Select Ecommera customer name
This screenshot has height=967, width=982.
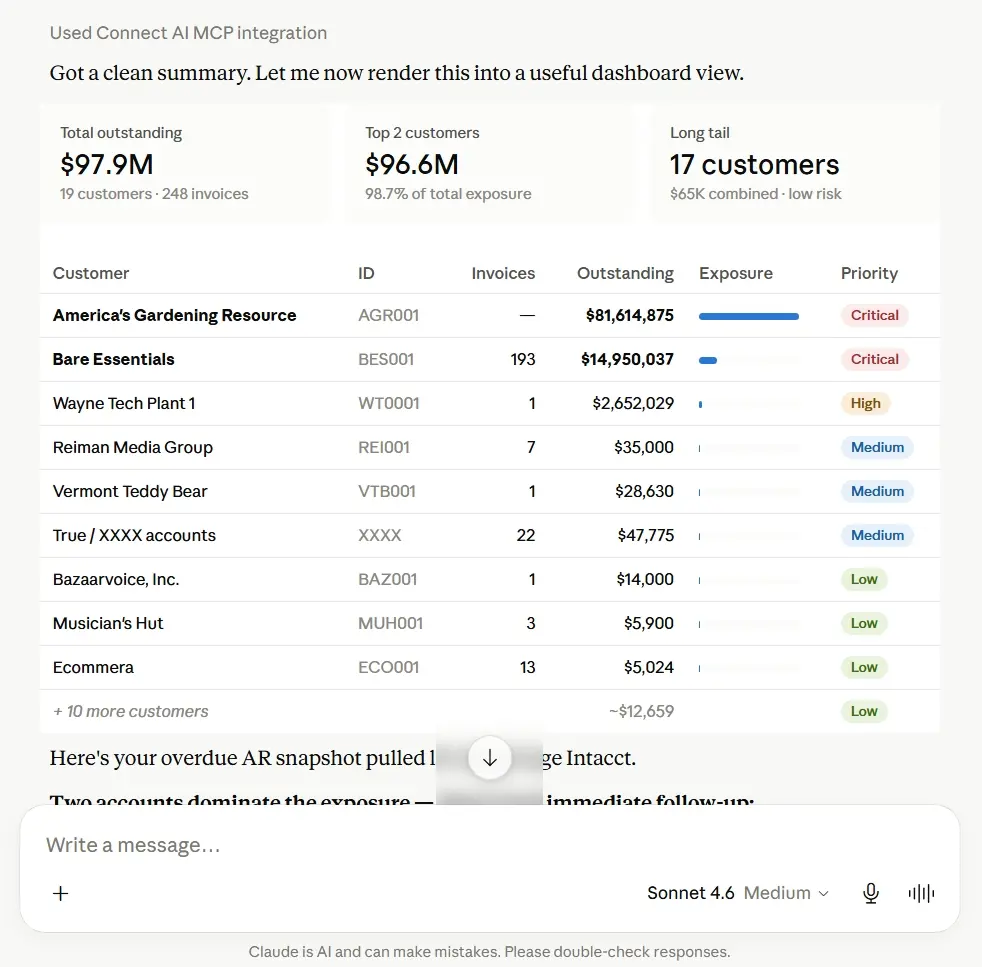tap(93, 668)
